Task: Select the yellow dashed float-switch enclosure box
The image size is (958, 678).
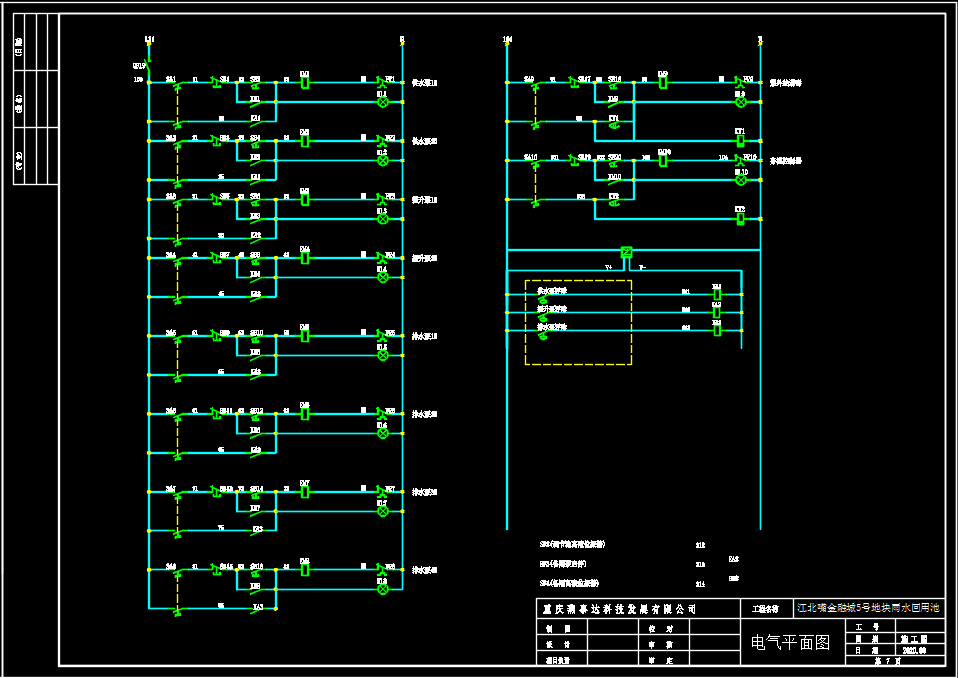Action: click(579, 323)
